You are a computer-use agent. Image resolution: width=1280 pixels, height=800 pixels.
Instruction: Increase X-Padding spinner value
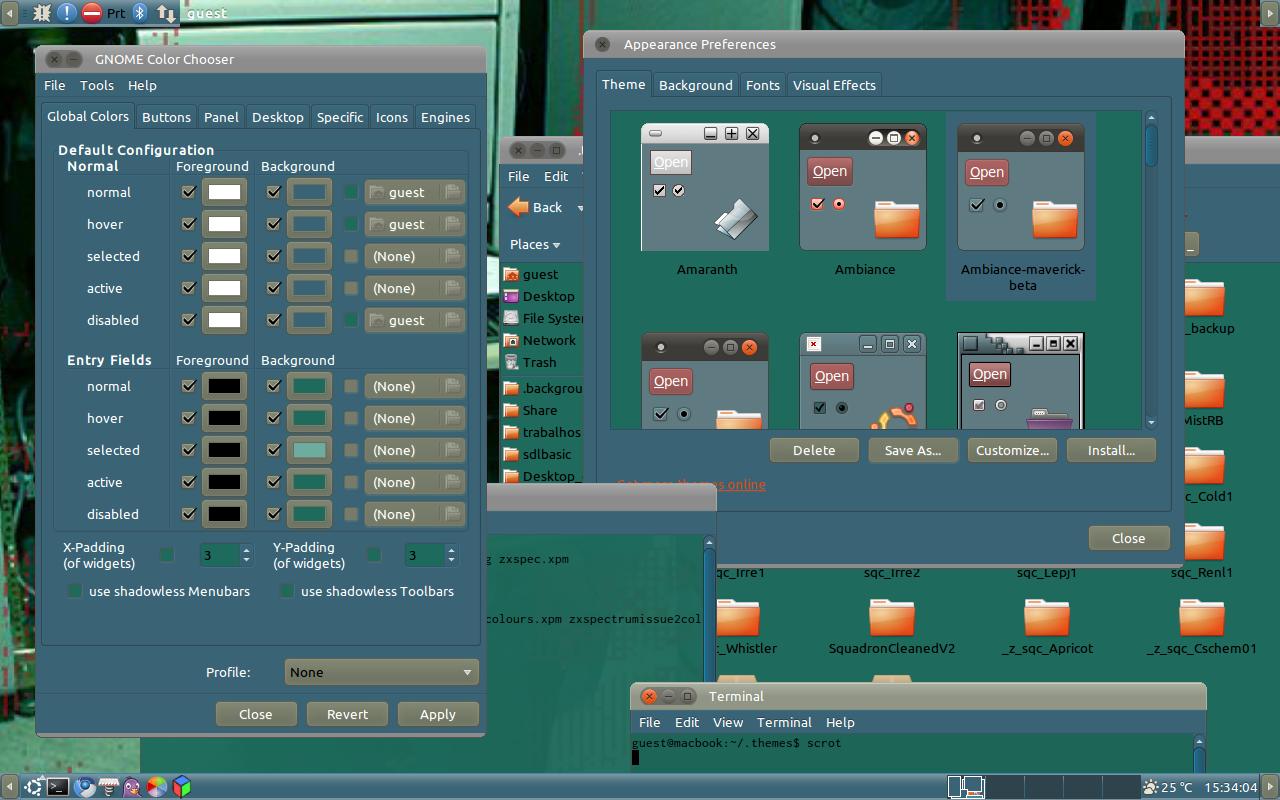point(246,549)
